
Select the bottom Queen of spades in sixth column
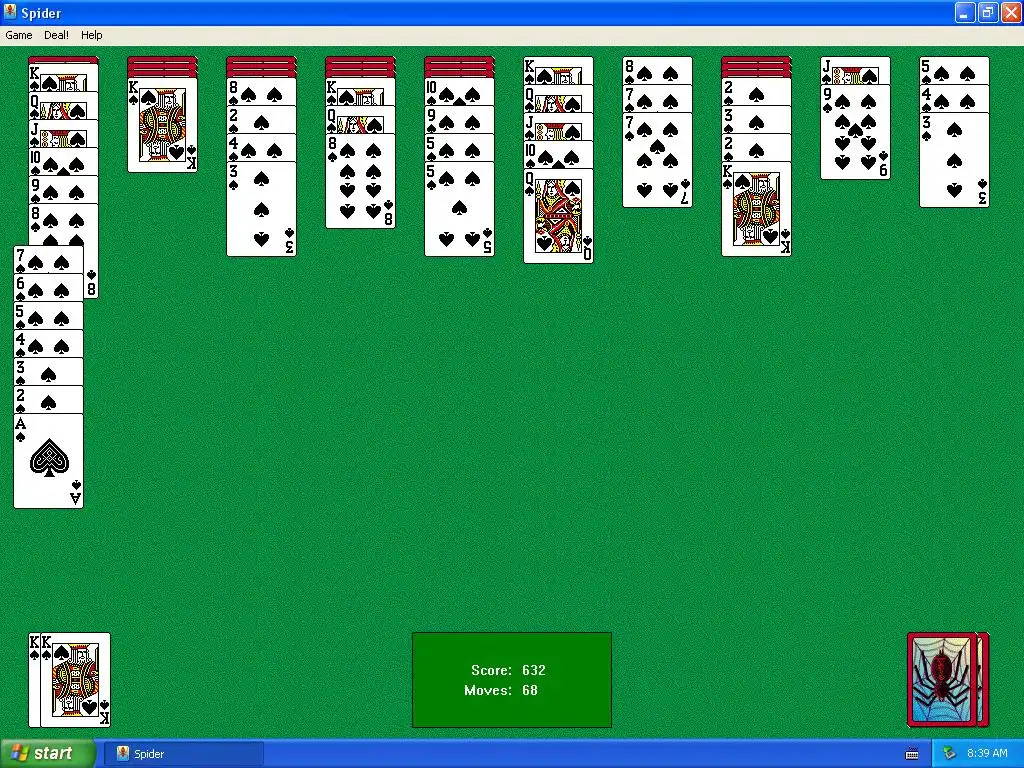click(x=558, y=216)
